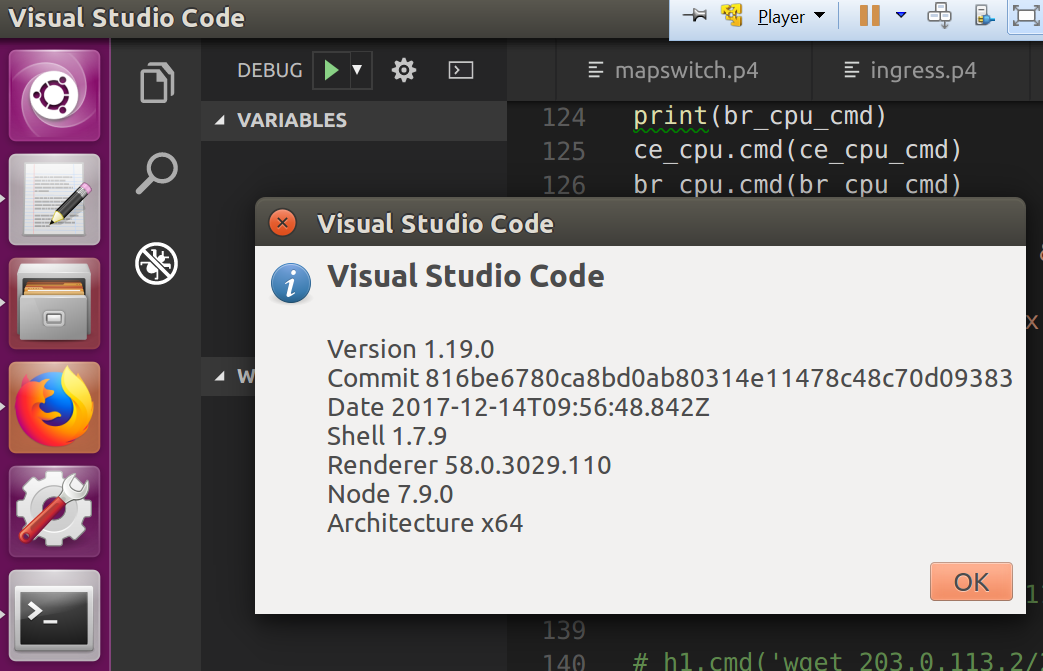Launch Firefox from the dock
The height and width of the screenshot is (671, 1043).
[55, 408]
